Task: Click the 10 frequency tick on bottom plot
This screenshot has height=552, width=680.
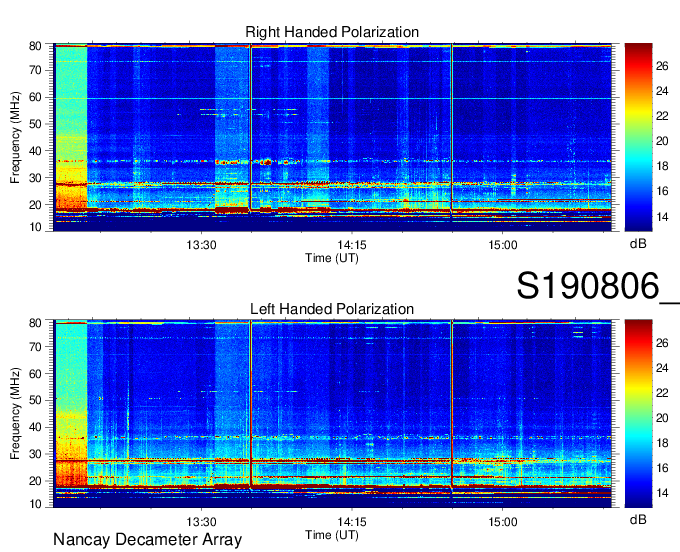Action: [35, 504]
